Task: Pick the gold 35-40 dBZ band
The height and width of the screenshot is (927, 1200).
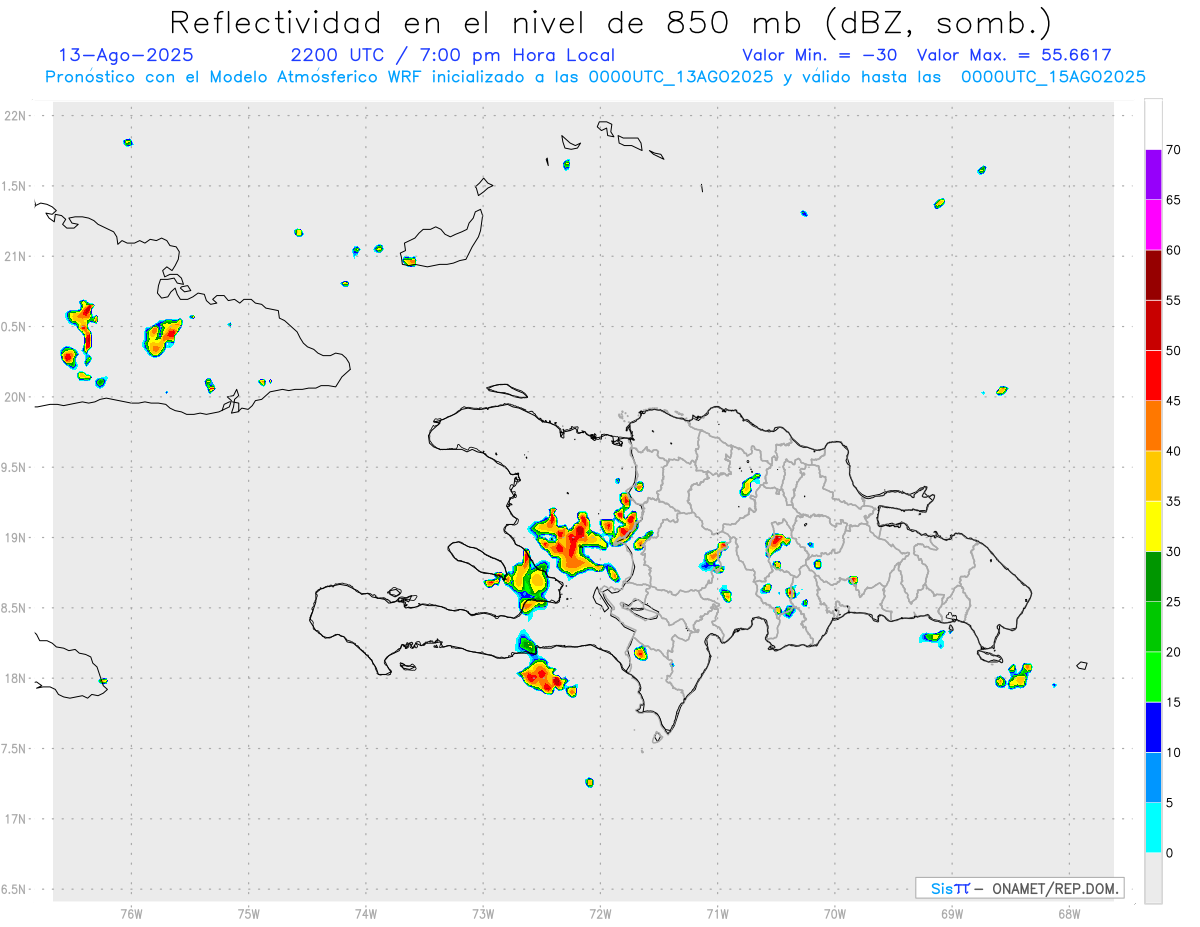Action: (x=1153, y=476)
